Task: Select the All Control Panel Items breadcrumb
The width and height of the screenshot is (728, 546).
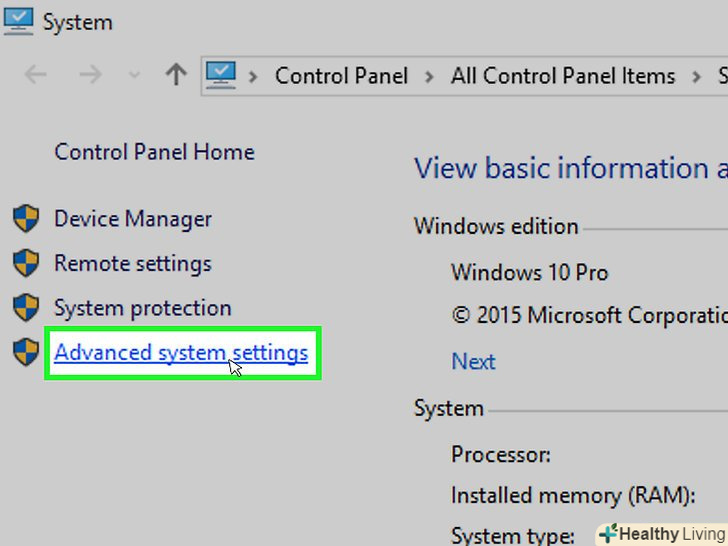Action: (562, 76)
